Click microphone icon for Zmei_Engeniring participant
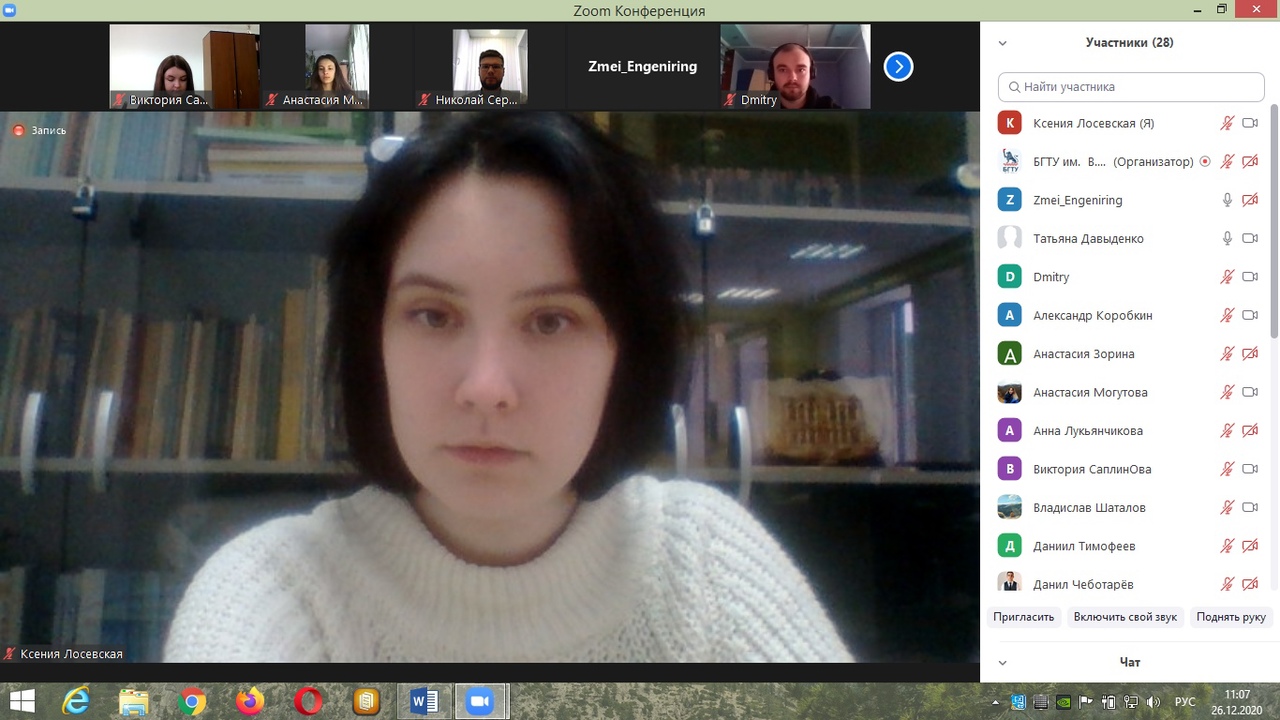This screenshot has width=1280, height=720. tap(1227, 200)
